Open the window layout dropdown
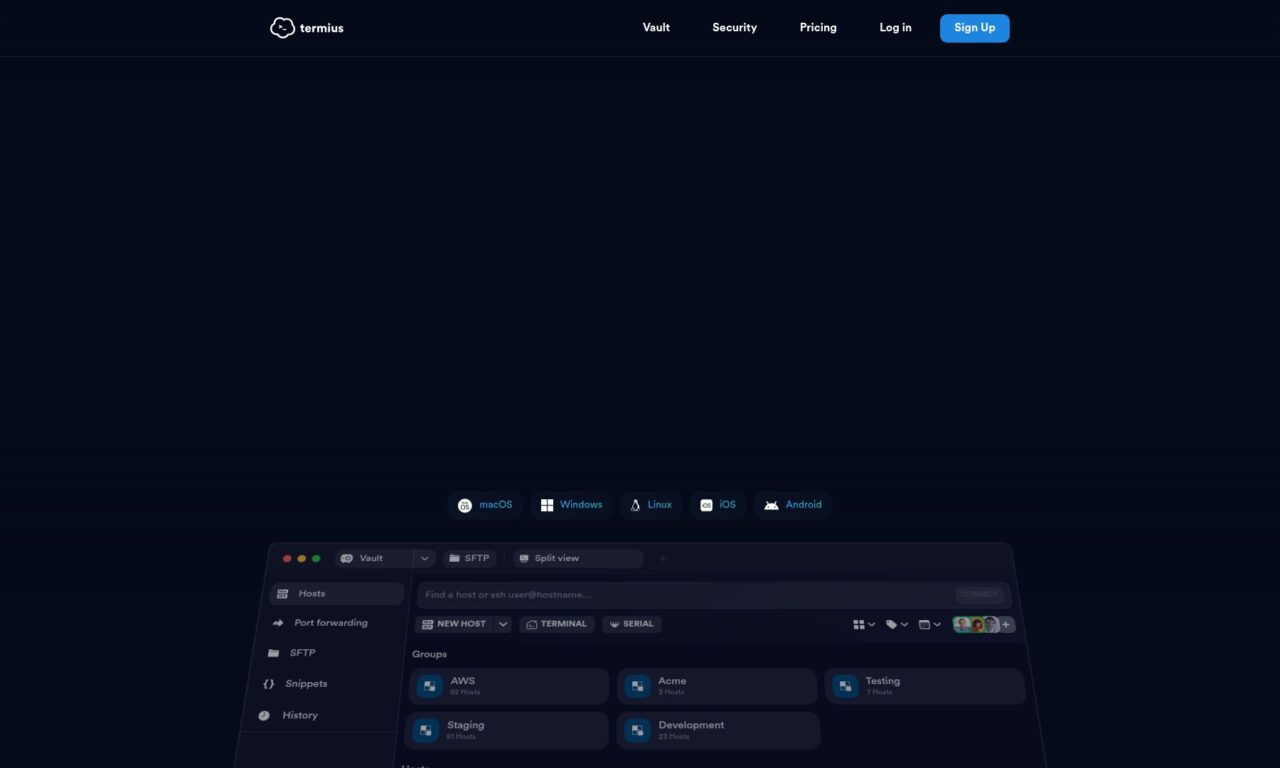1280x768 pixels. pyautogui.click(x=930, y=625)
